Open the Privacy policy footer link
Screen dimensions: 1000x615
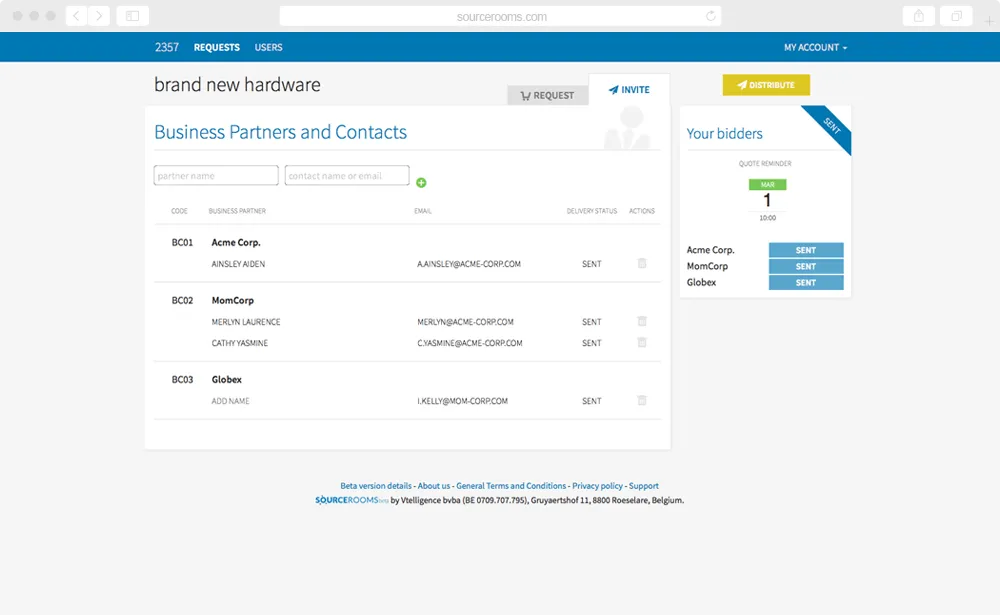coord(597,485)
